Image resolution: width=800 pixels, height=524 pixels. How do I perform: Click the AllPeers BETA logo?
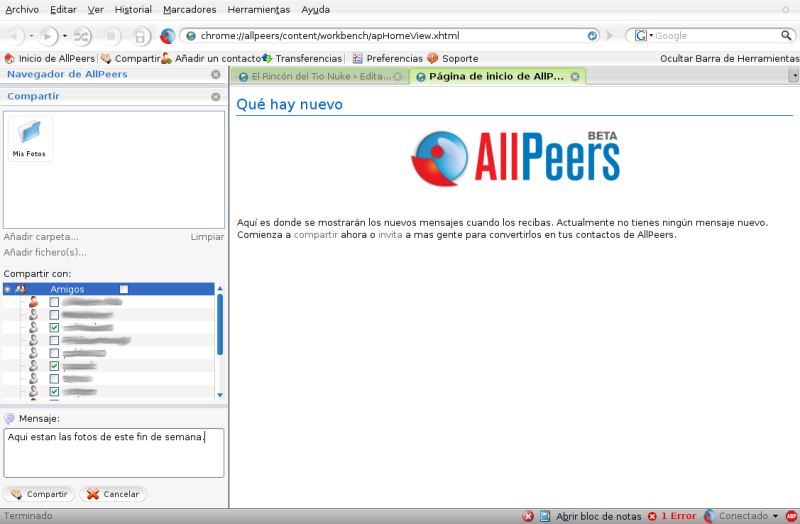(516, 158)
